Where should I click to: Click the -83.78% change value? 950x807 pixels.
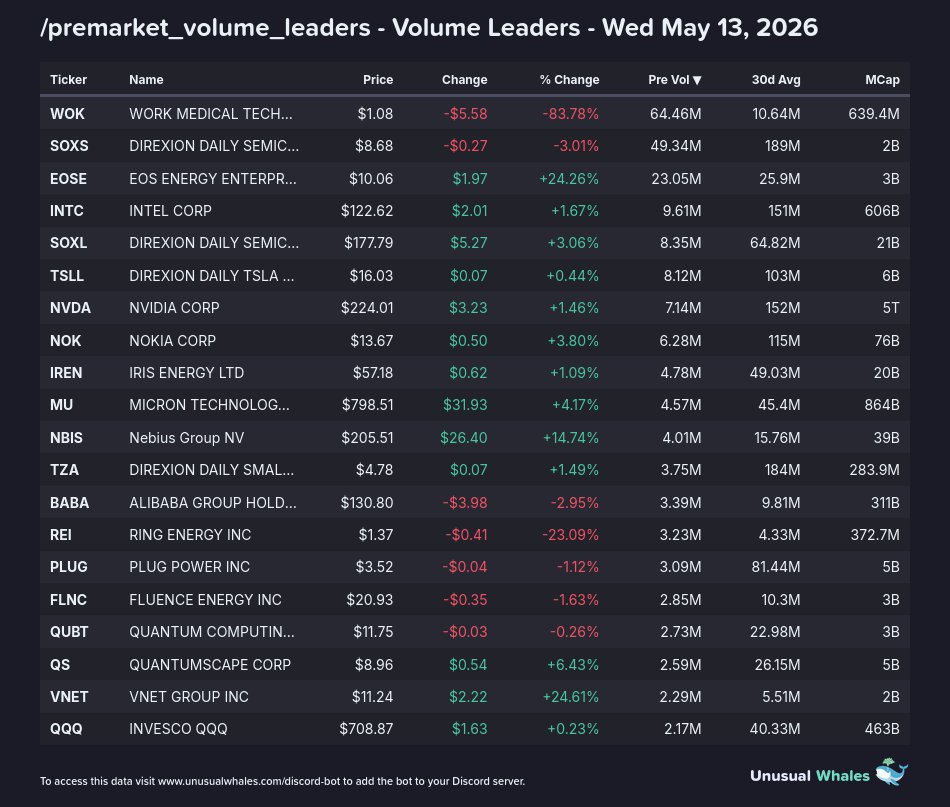(x=570, y=114)
